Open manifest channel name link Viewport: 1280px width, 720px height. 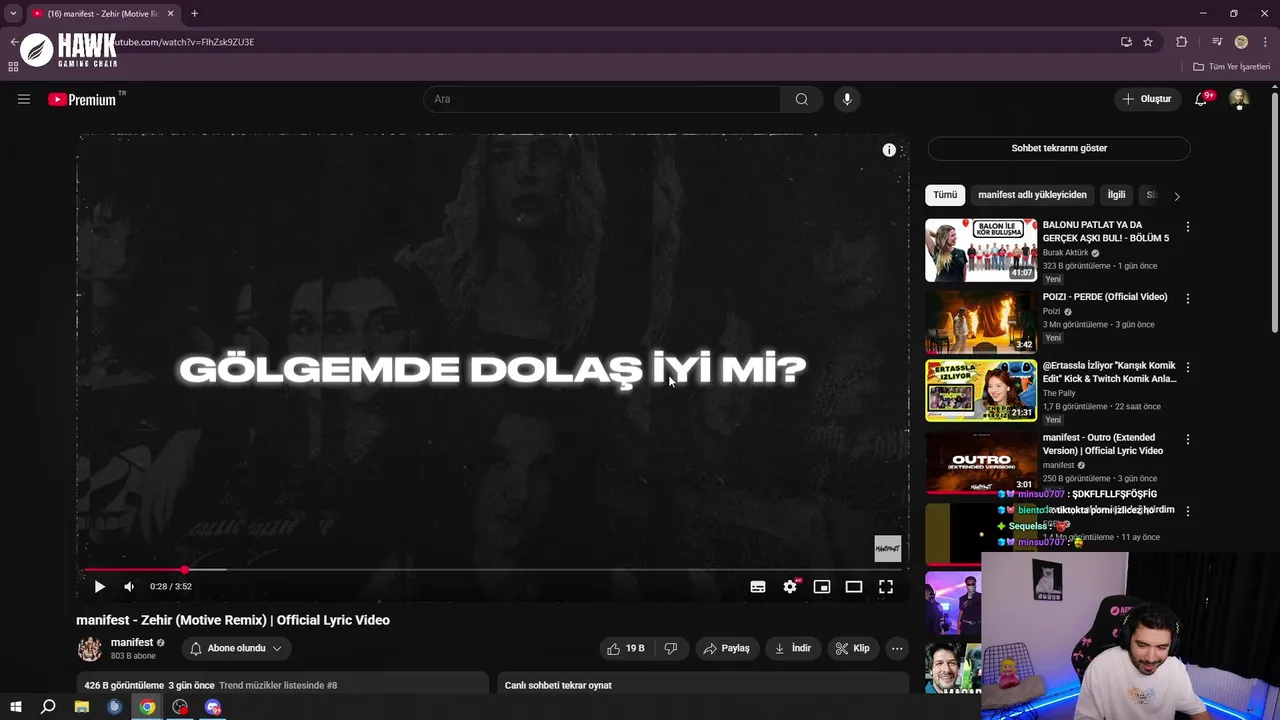tap(132, 642)
